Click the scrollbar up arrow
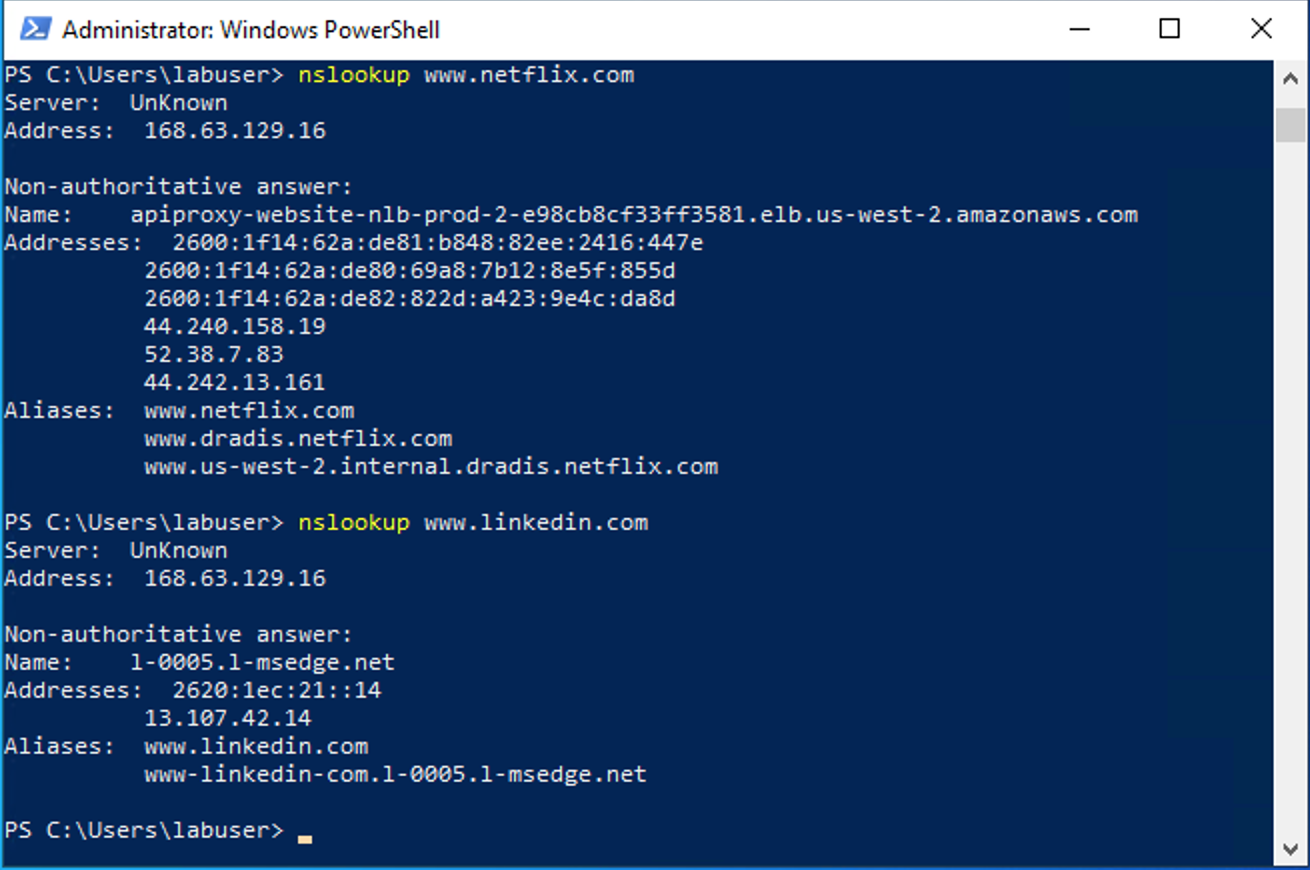Viewport: 1310px width, 870px height. [1291, 77]
